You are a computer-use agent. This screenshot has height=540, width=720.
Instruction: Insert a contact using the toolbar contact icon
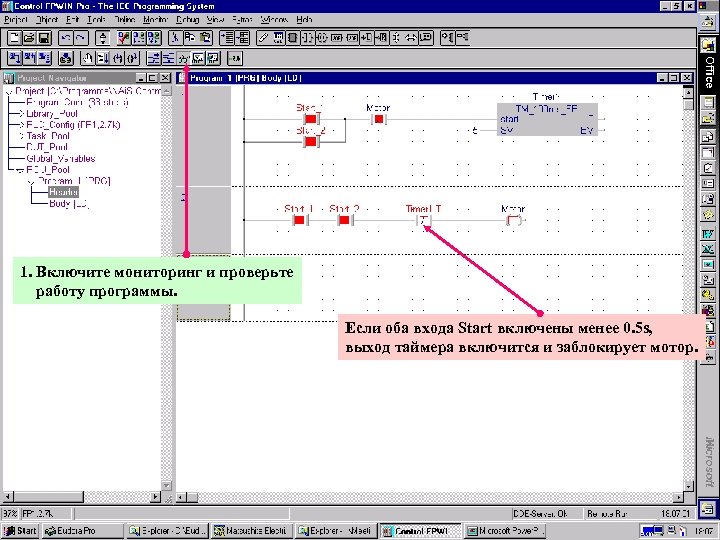coord(307,38)
